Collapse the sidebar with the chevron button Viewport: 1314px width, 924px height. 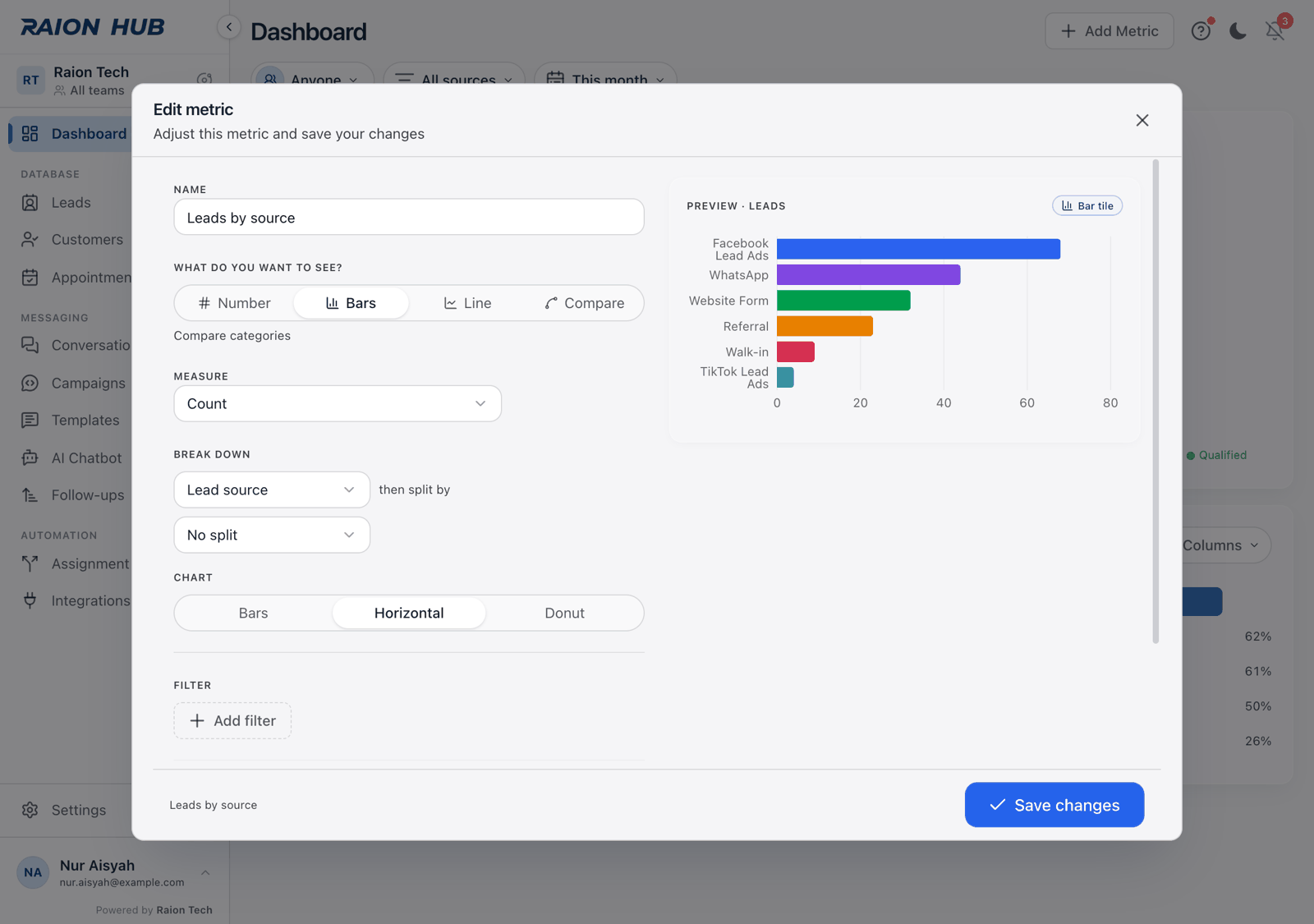click(x=229, y=27)
